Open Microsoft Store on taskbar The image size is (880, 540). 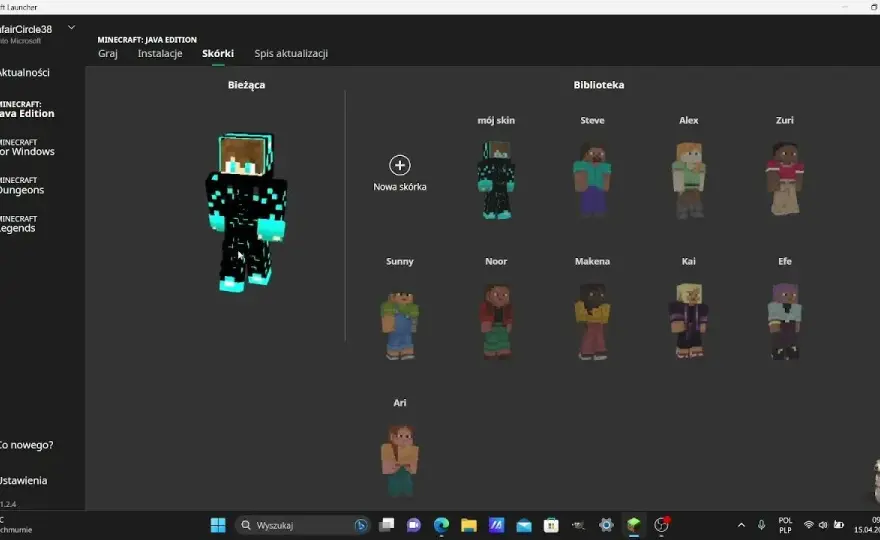(x=551, y=525)
